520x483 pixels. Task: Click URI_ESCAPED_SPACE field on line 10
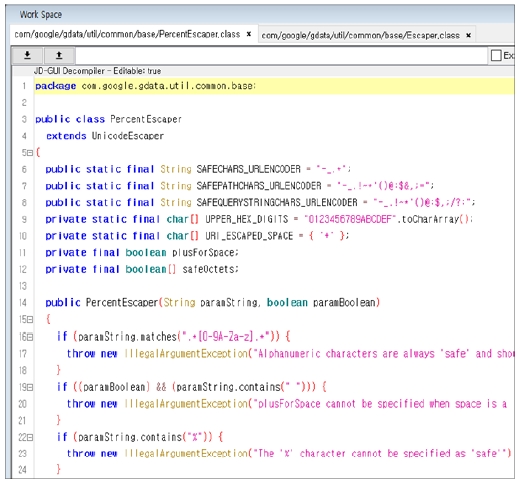(249, 236)
